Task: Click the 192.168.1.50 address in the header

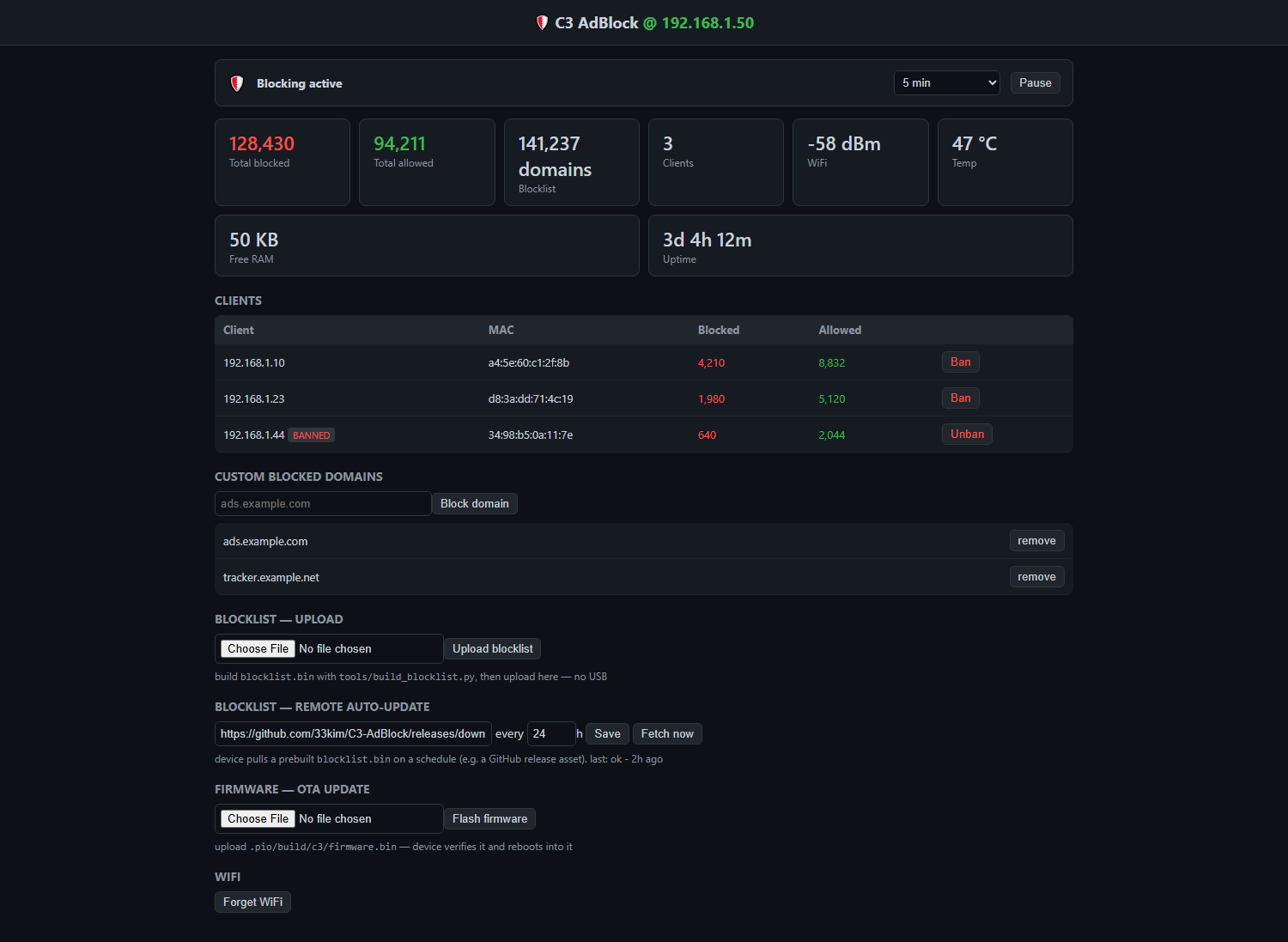Action: click(708, 23)
